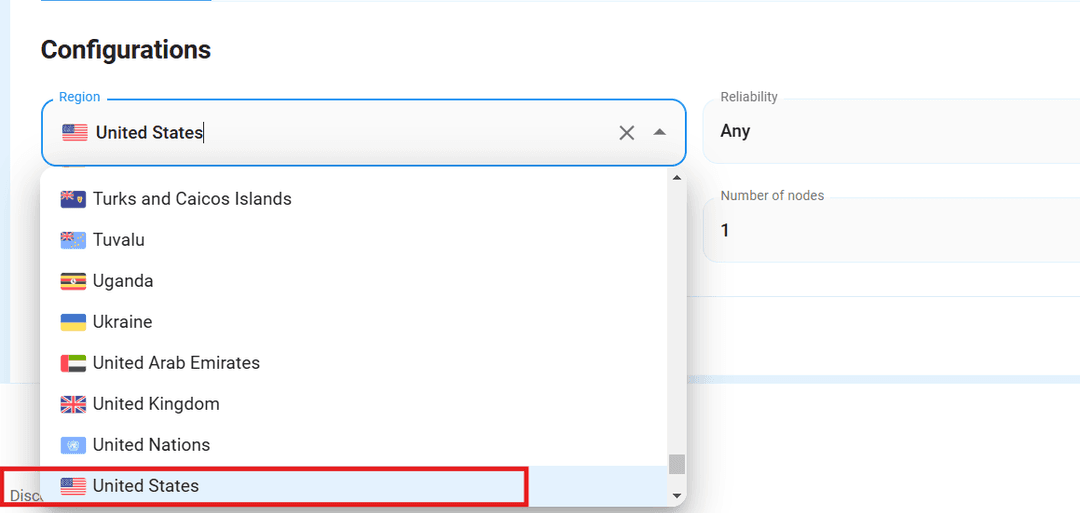
Task: Pick United Arab Emirates option text
Action: pos(176,363)
